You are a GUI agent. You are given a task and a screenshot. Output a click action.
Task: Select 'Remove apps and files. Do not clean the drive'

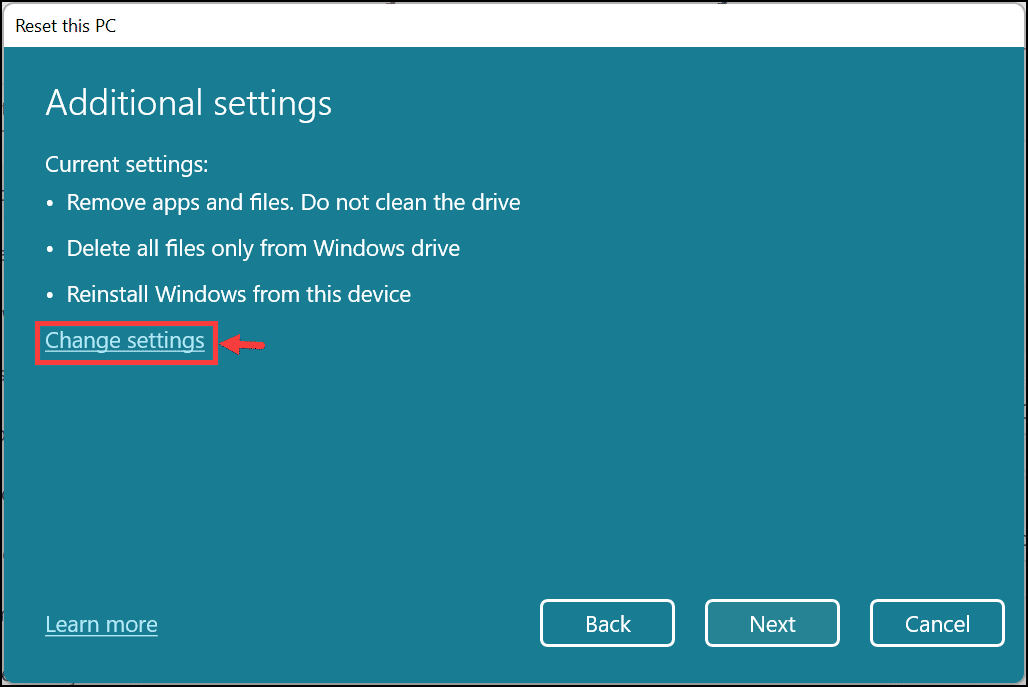293,203
